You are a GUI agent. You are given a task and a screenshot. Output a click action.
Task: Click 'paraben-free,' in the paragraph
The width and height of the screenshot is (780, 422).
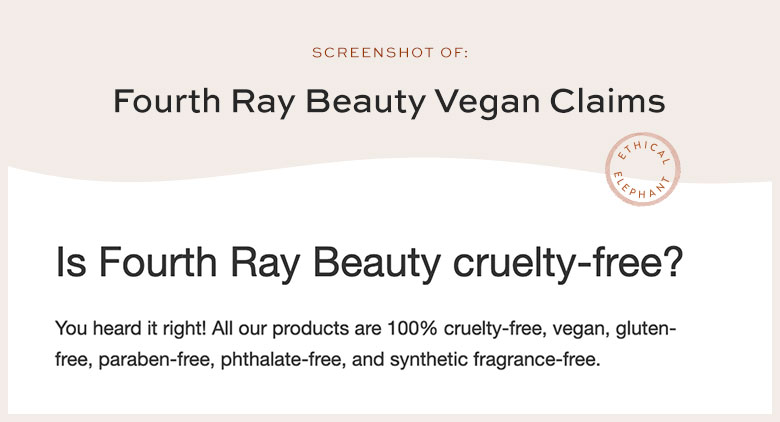click(x=157, y=360)
